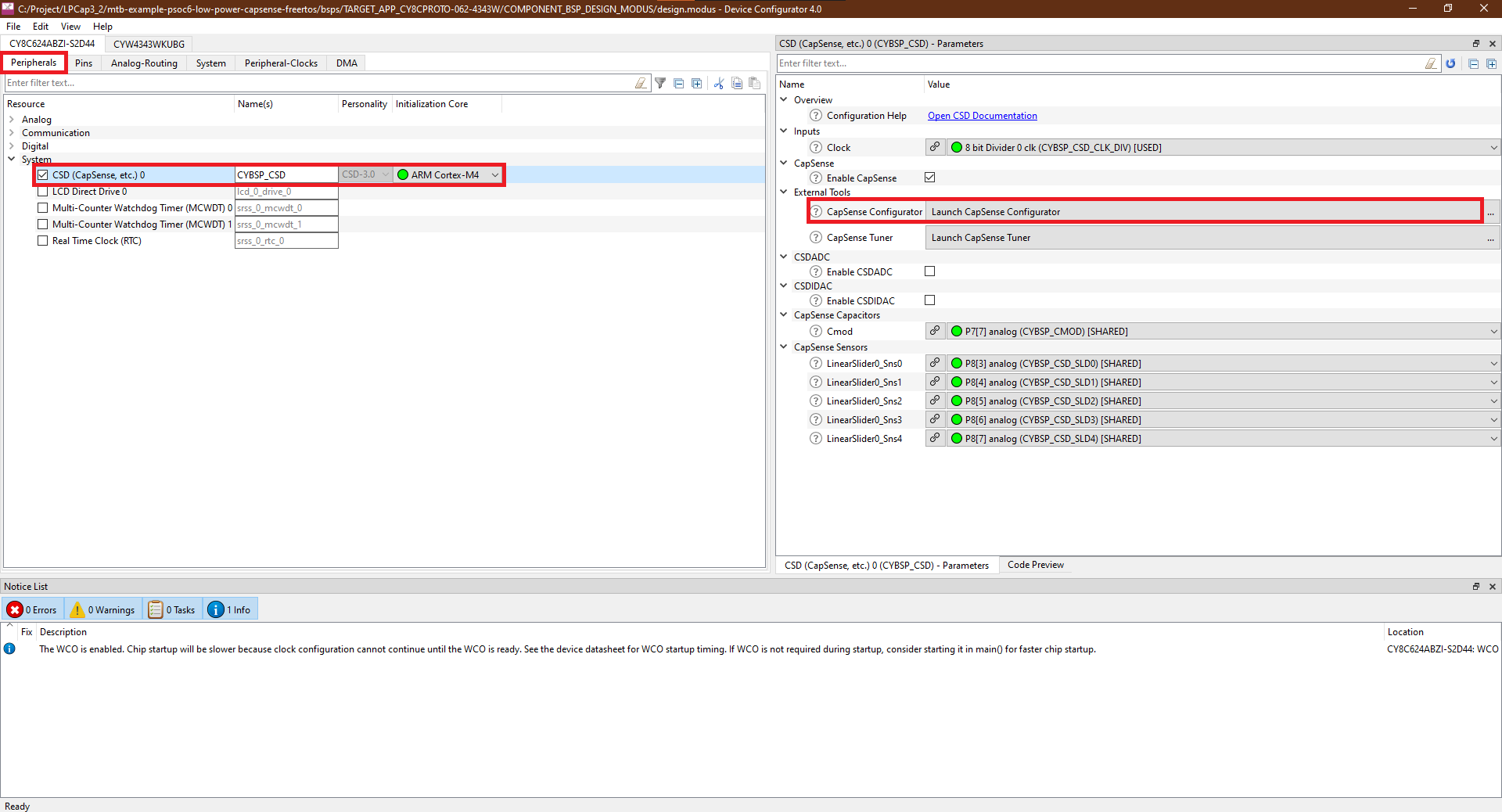Enable LCD Direct Drive 0 resource

coord(43,192)
